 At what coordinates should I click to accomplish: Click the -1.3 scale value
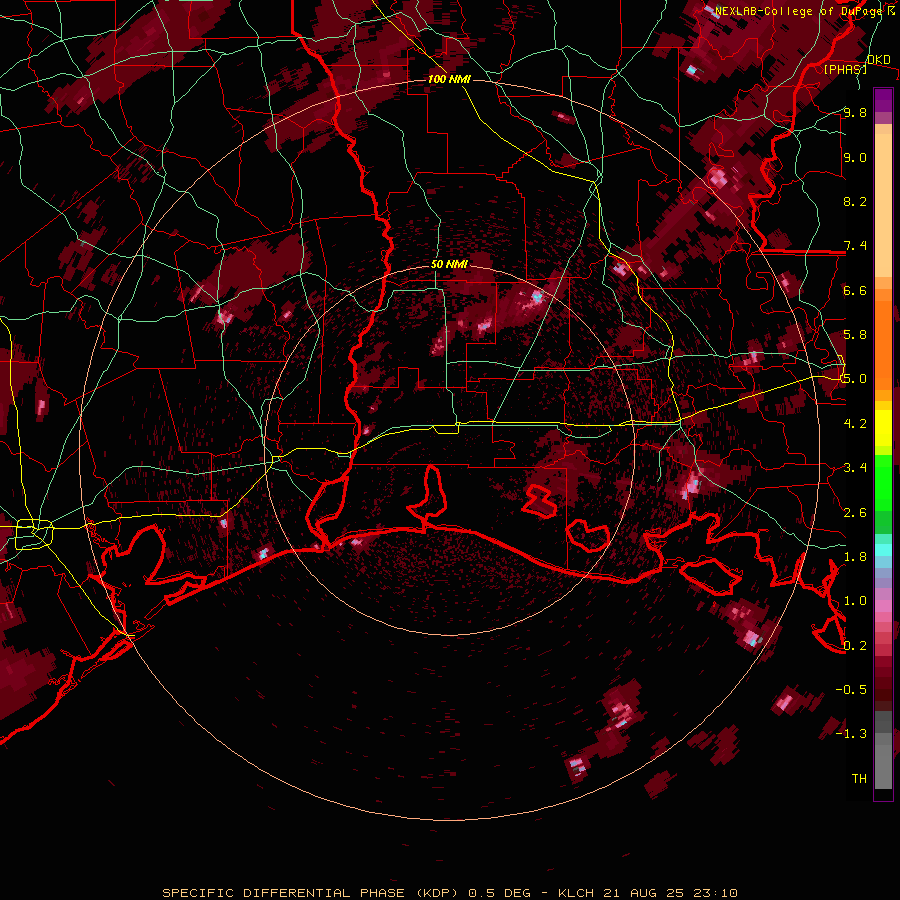pyautogui.click(x=851, y=734)
